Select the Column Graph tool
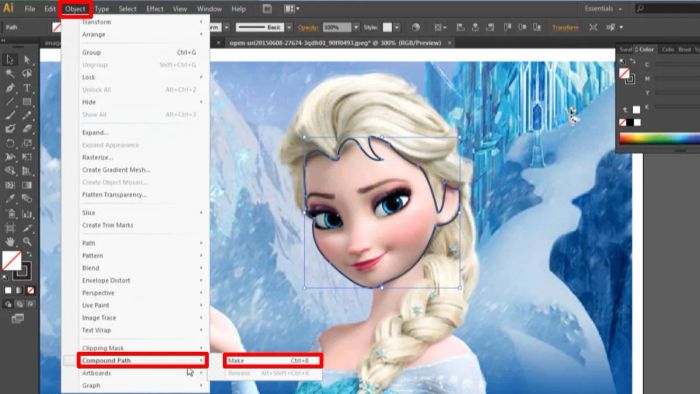 pos(27,214)
